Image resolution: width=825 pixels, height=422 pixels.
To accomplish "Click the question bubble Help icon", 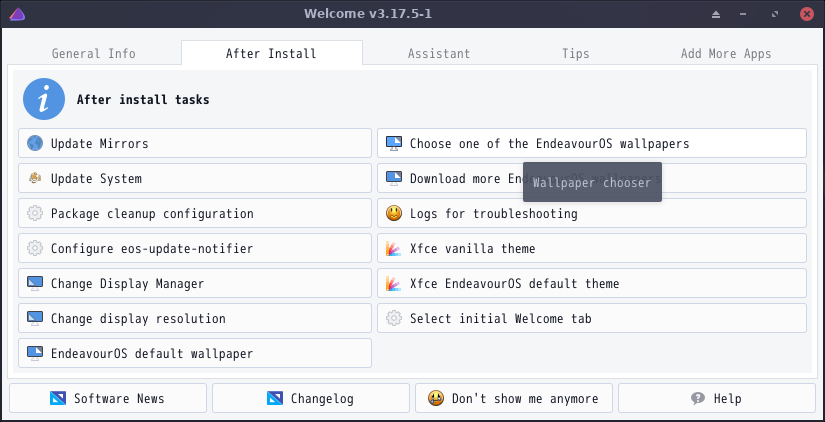I will [x=698, y=398].
